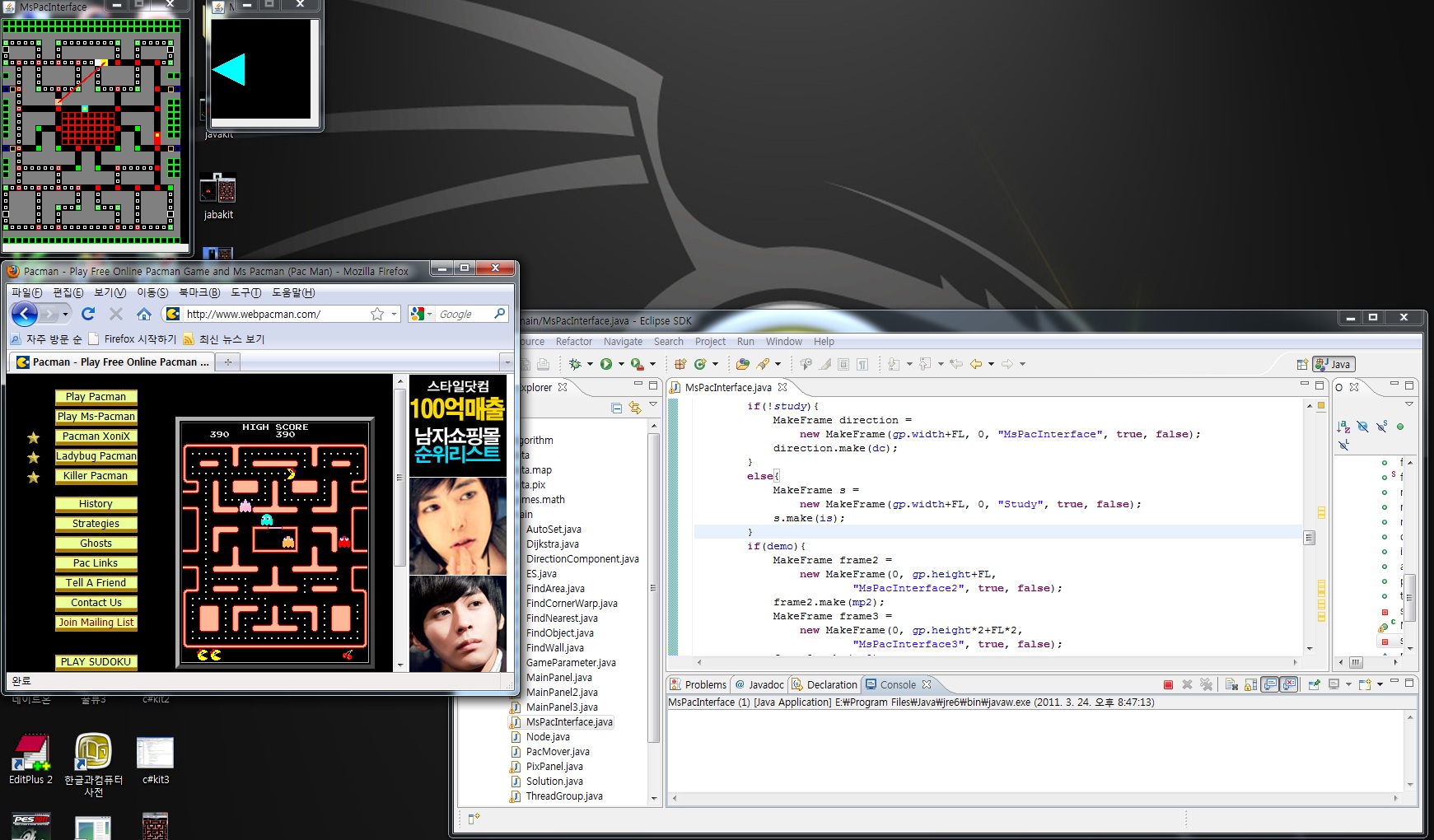Click the New Java Package icon
Screen dimensions: 1434x840
[680, 364]
